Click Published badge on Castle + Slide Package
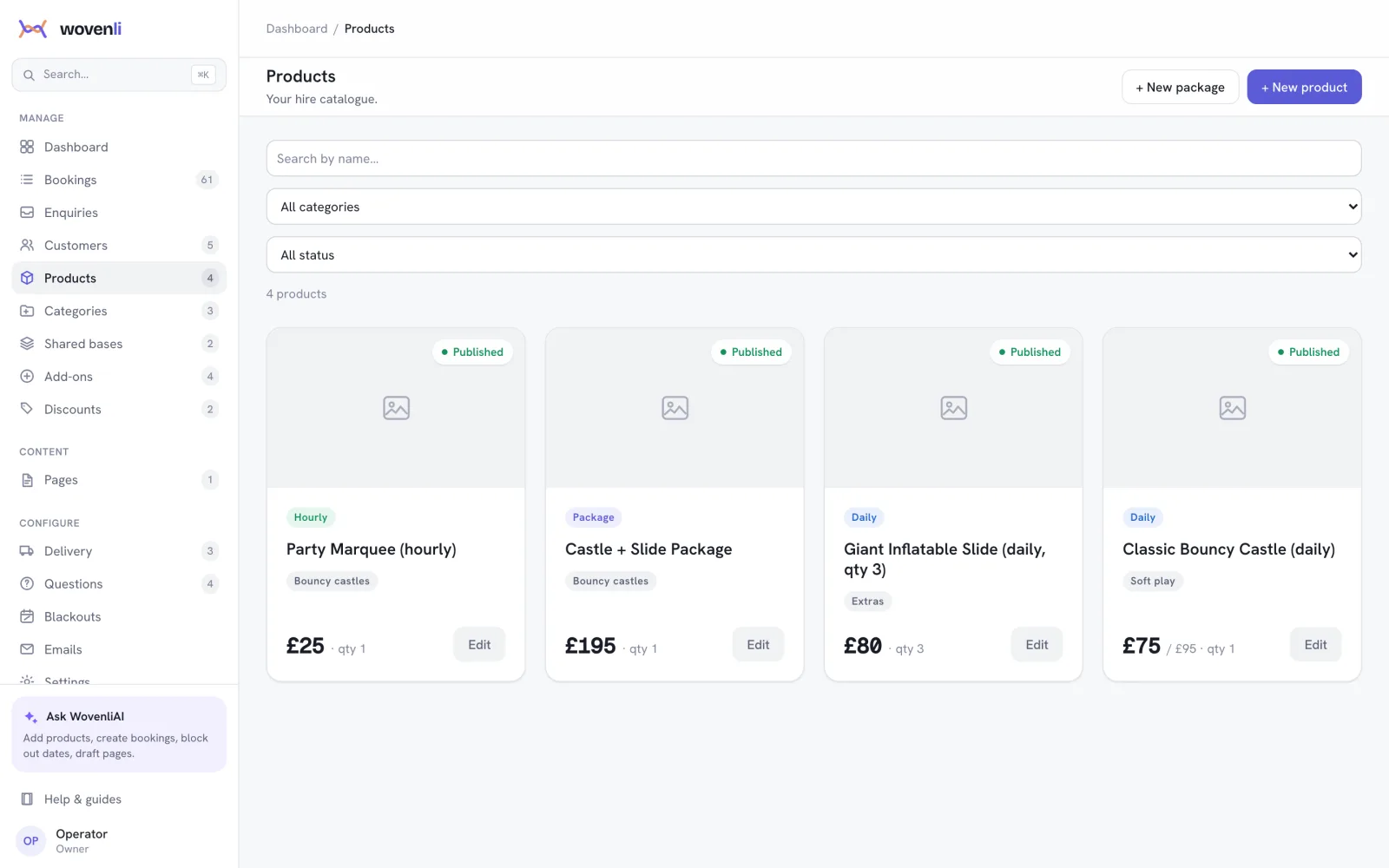Viewport: 1389px width, 868px height. coord(751,352)
